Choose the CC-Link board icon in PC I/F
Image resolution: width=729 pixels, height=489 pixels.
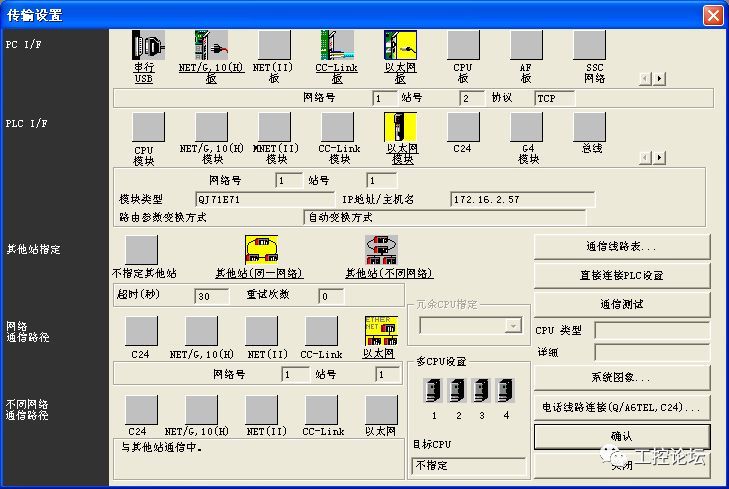click(x=337, y=46)
